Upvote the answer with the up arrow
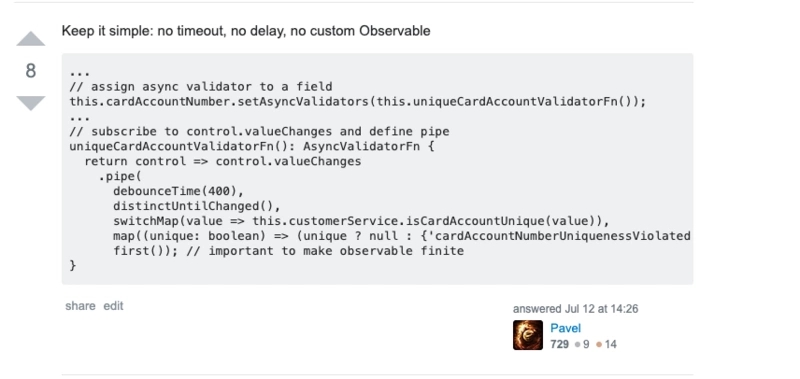The image size is (800, 379). click(x=31, y=39)
